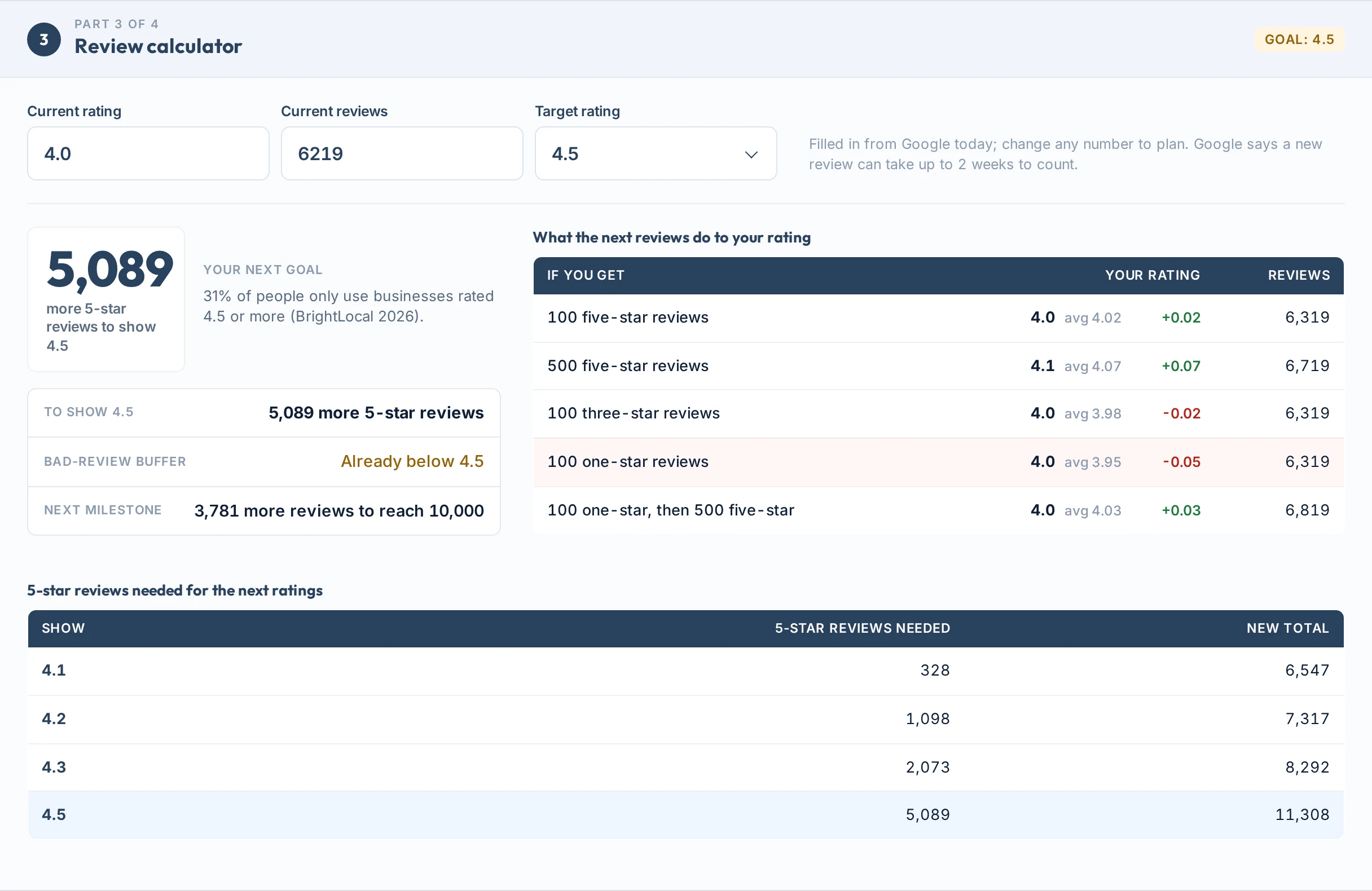The image size is (1372, 891).
Task: Click the 2,073 reviews needed cell
Action: click(x=927, y=767)
